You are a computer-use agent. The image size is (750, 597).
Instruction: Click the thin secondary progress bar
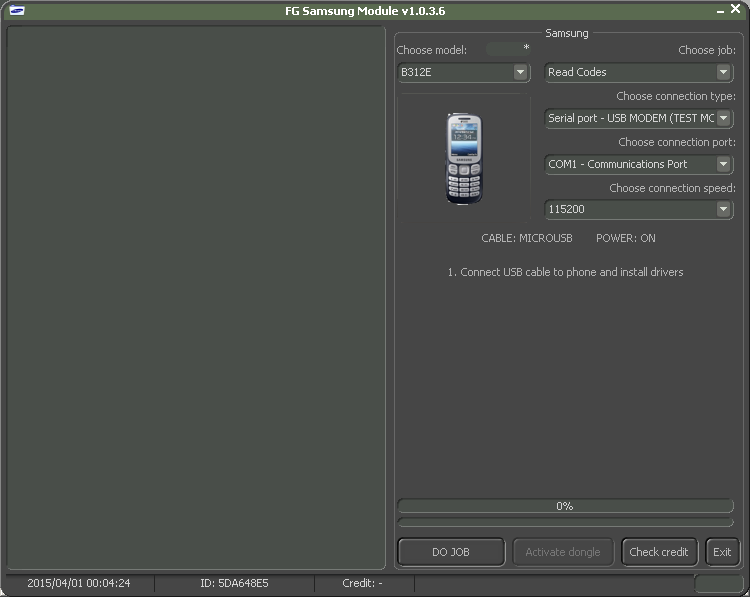pyautogui.click(x=565, y=522)
